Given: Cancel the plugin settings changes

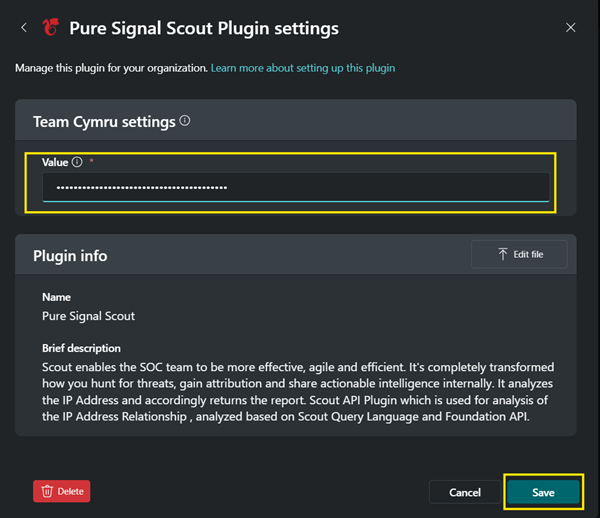Looking at the screenshot, I should coord(465,492).
